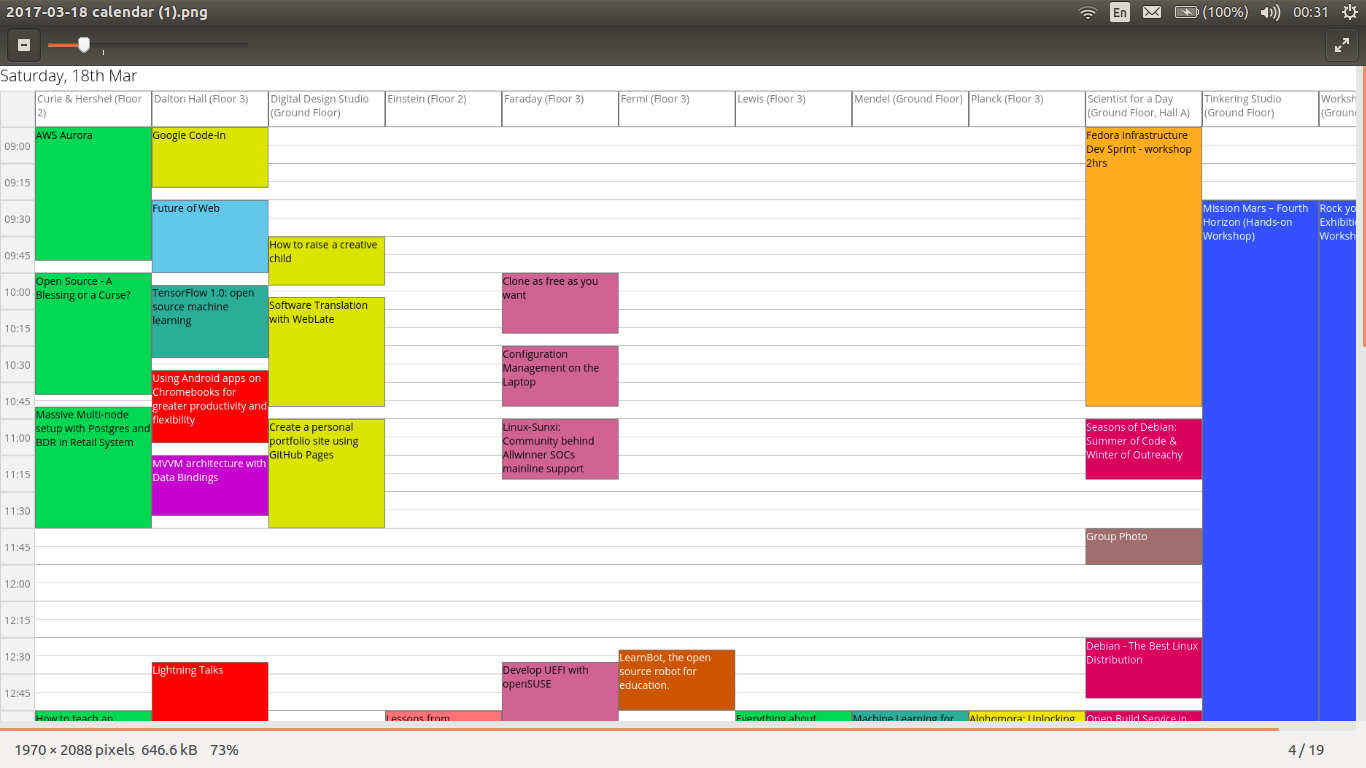The image size is (1366, 768).
Task: Select Linux-Sunxi Allwinner SOCs session
Action: (x=560, y=449)
